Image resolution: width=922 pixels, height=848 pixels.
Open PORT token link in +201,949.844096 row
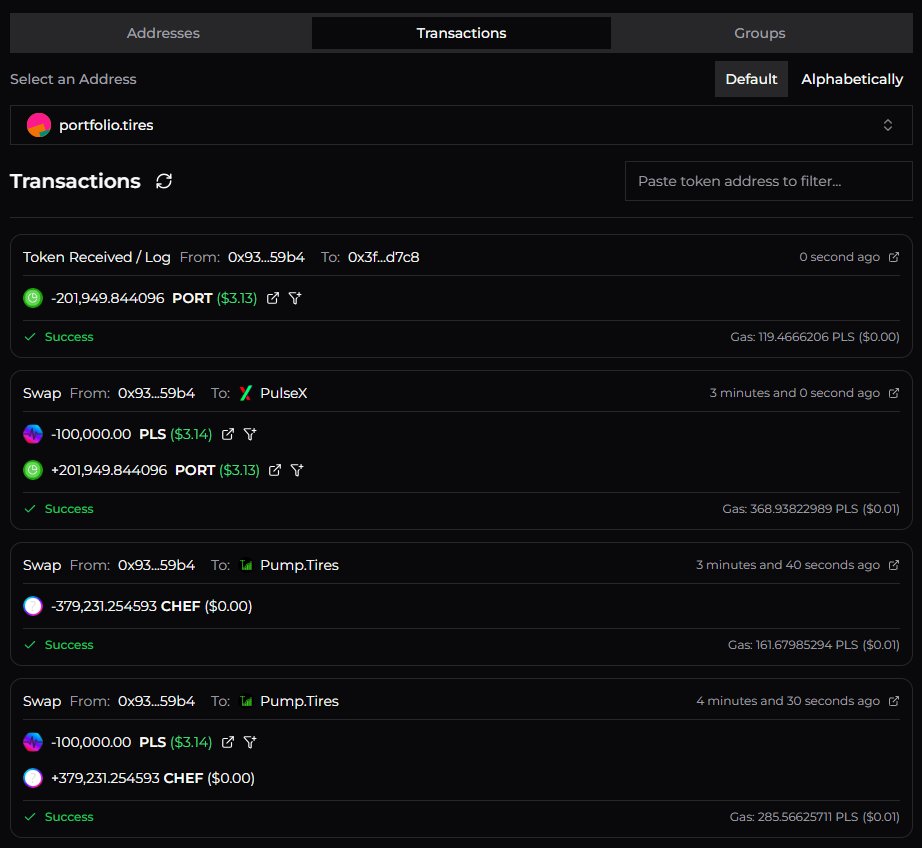(x=275, y=470)
